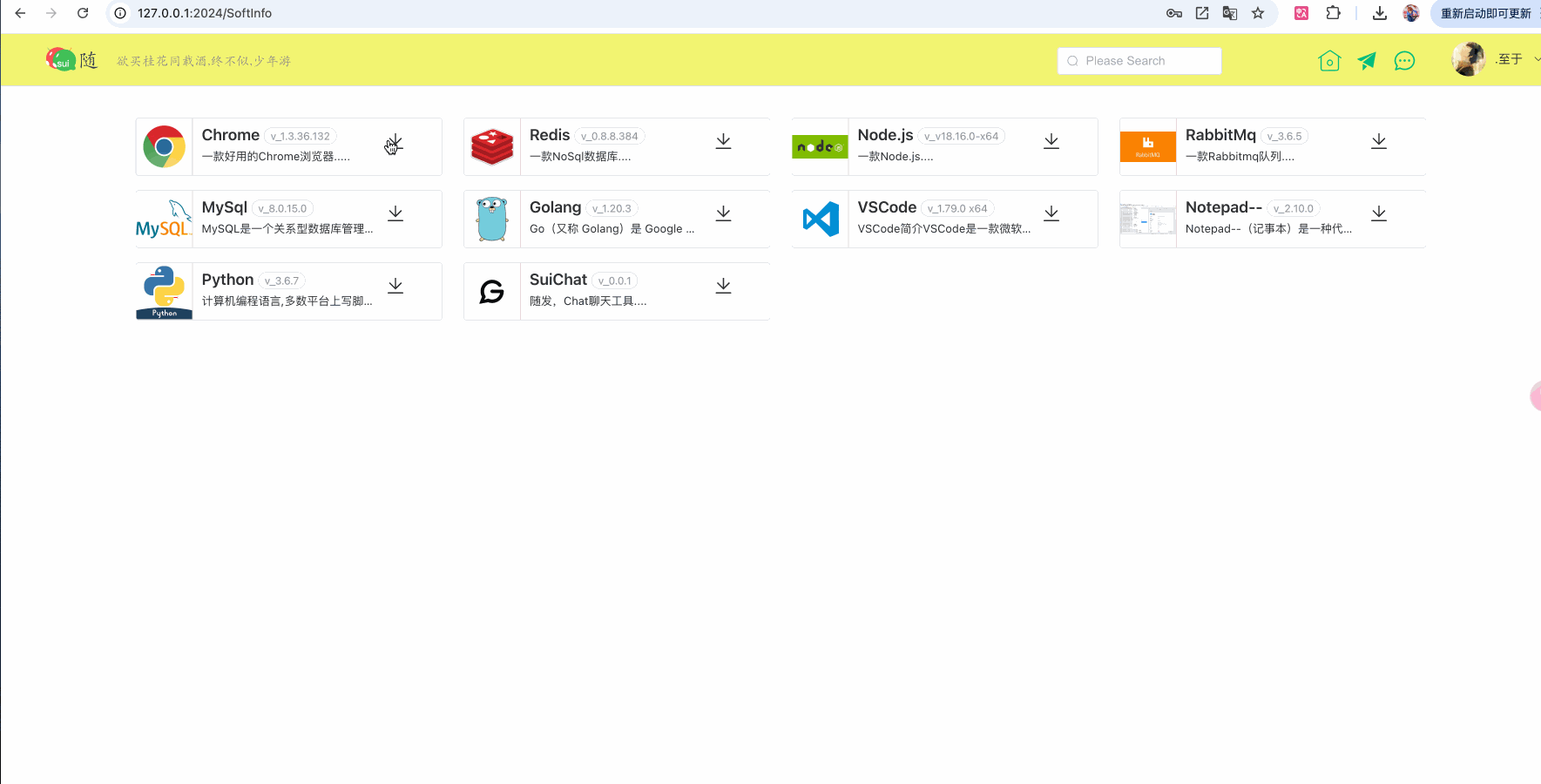Screen dimensions: 1541x784
Task: Click the Sui site logo in the header
Action: [71, 59]
